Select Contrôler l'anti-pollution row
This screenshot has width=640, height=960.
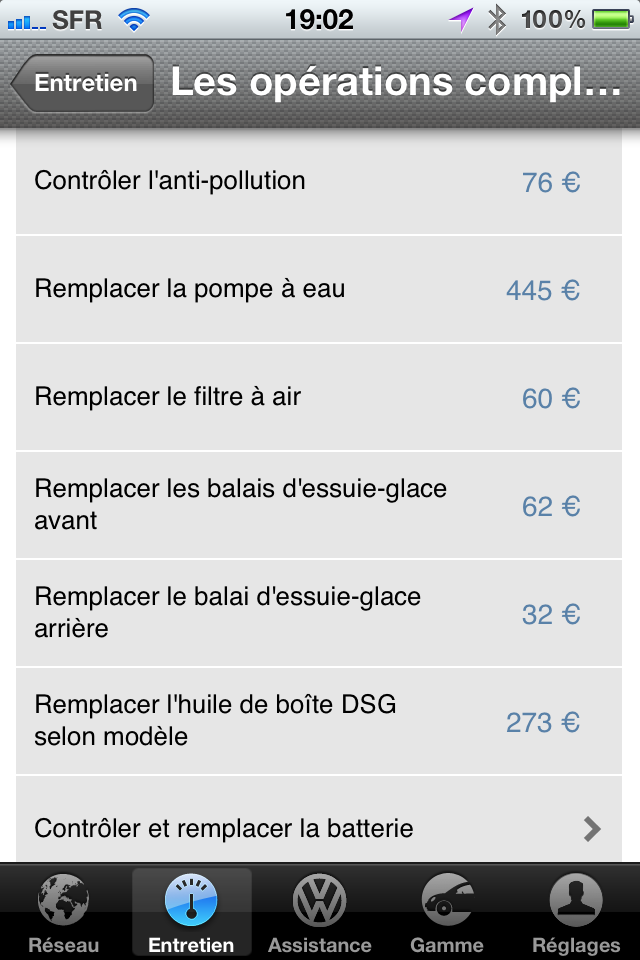pos(319,182)
